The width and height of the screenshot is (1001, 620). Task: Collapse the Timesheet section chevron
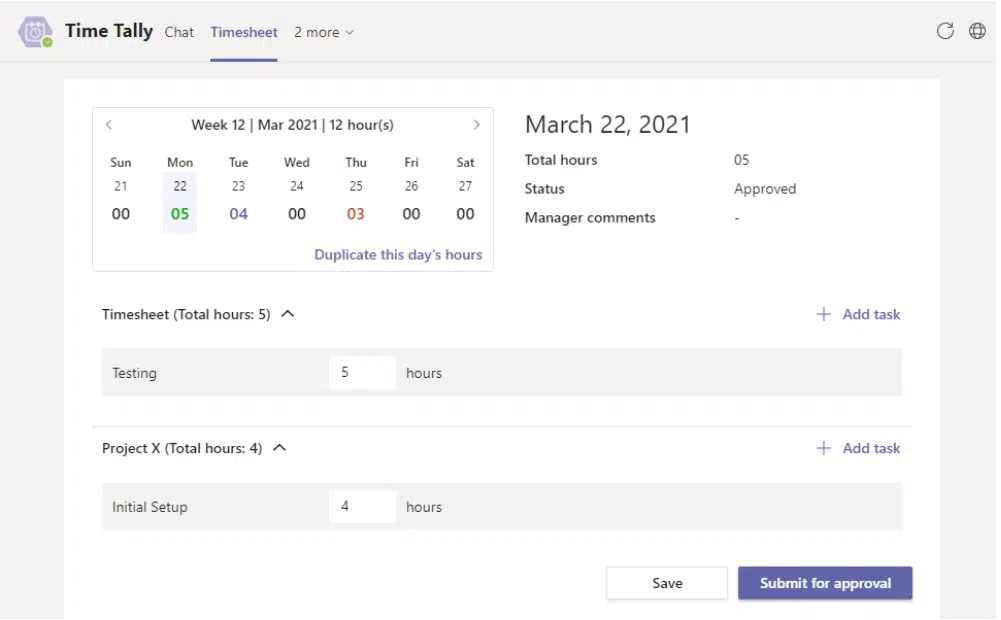pyautogui.click(x=288, y=314)
